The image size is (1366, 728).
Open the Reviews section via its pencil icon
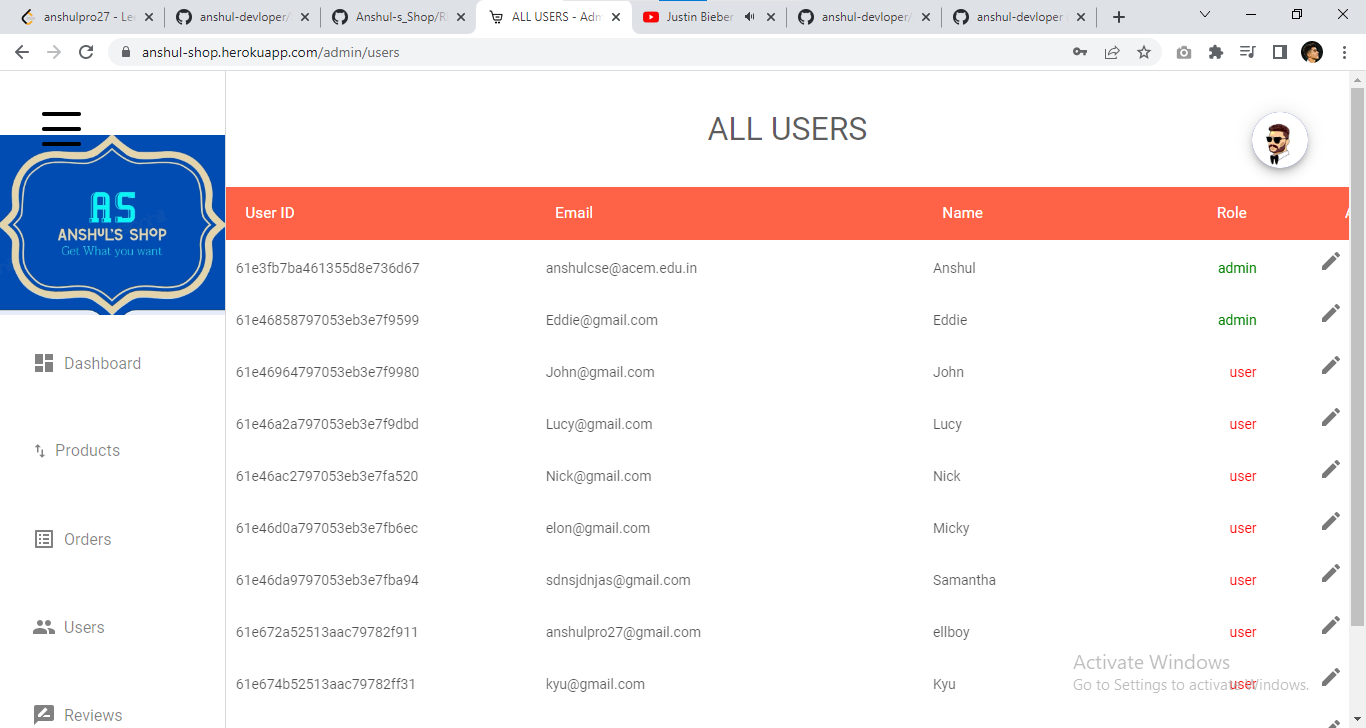click(43, 715)
